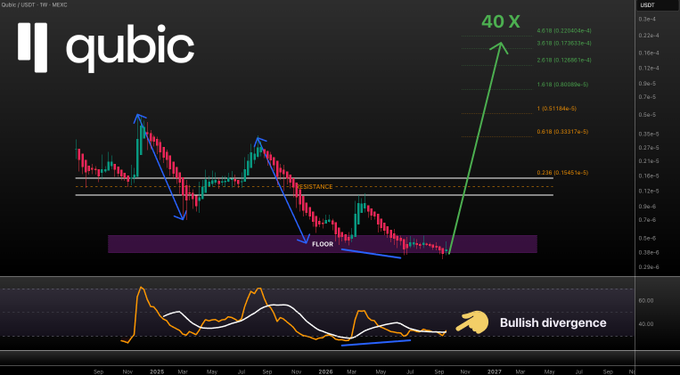Image resolution: width=680 pixels, height=375 pixels.
Task: Select the 1 (0.51184e-5) Fibonacci label
Action: pyautogui.click(x=557, y=108)
